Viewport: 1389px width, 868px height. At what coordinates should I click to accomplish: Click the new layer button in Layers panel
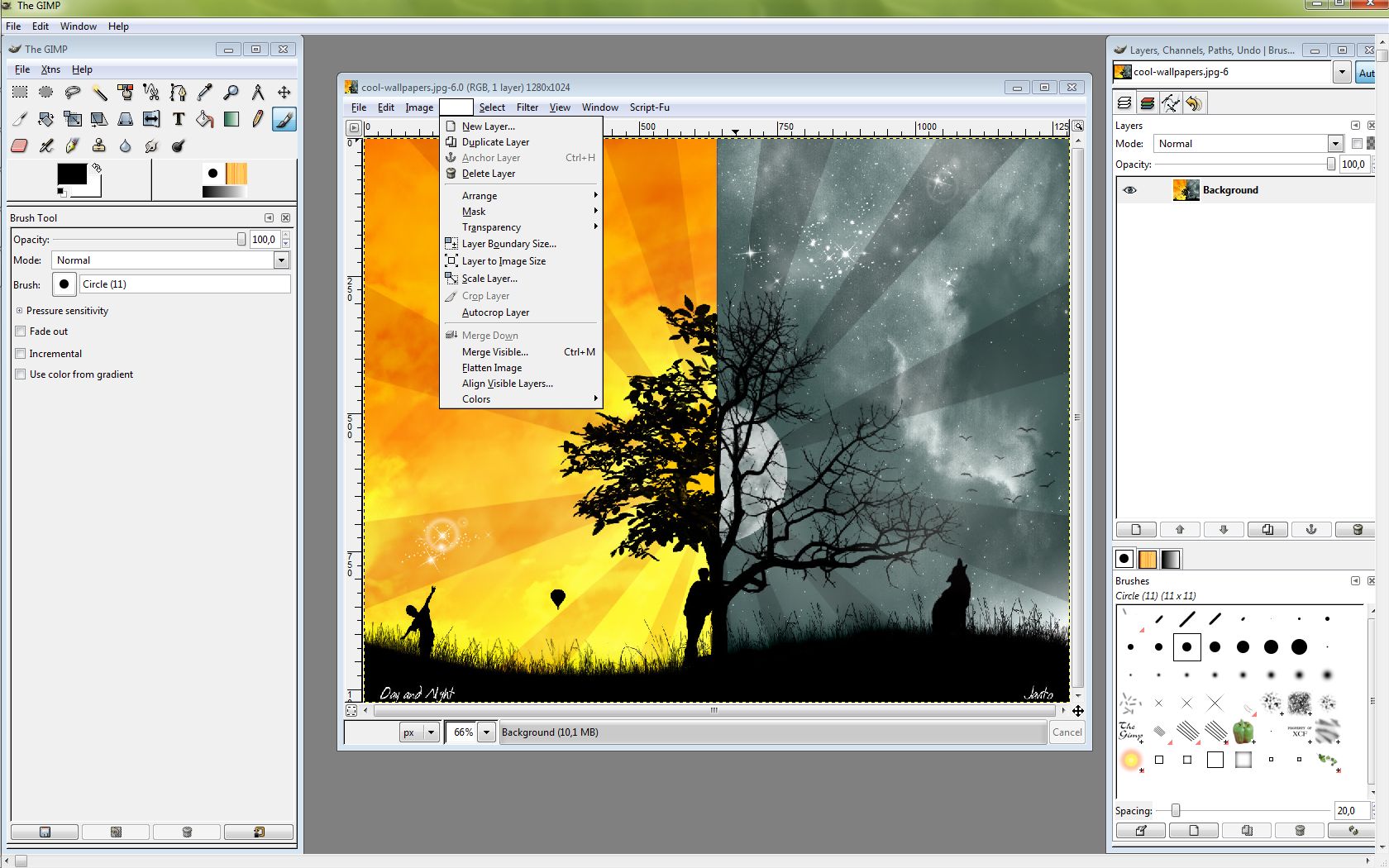pos(1136,529)
